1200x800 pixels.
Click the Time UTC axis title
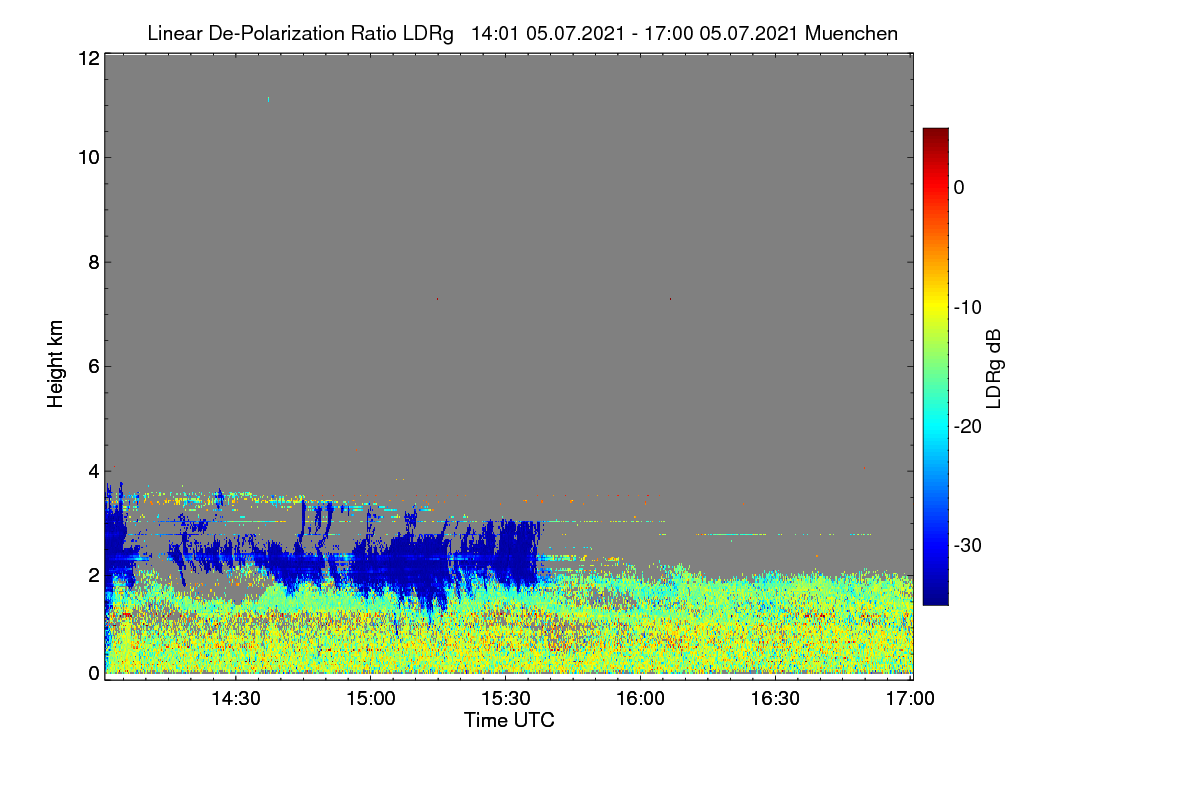point(509,720)
